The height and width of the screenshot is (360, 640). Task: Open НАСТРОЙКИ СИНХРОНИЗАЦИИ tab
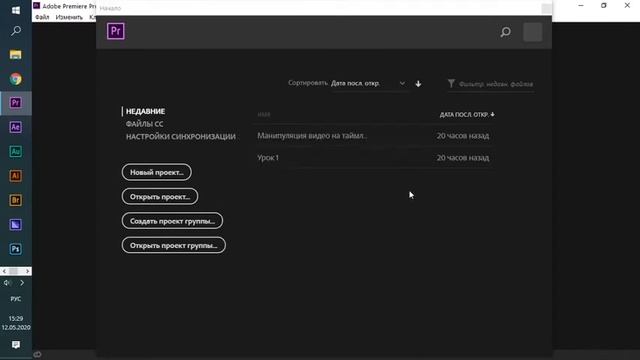click(180, 136)
